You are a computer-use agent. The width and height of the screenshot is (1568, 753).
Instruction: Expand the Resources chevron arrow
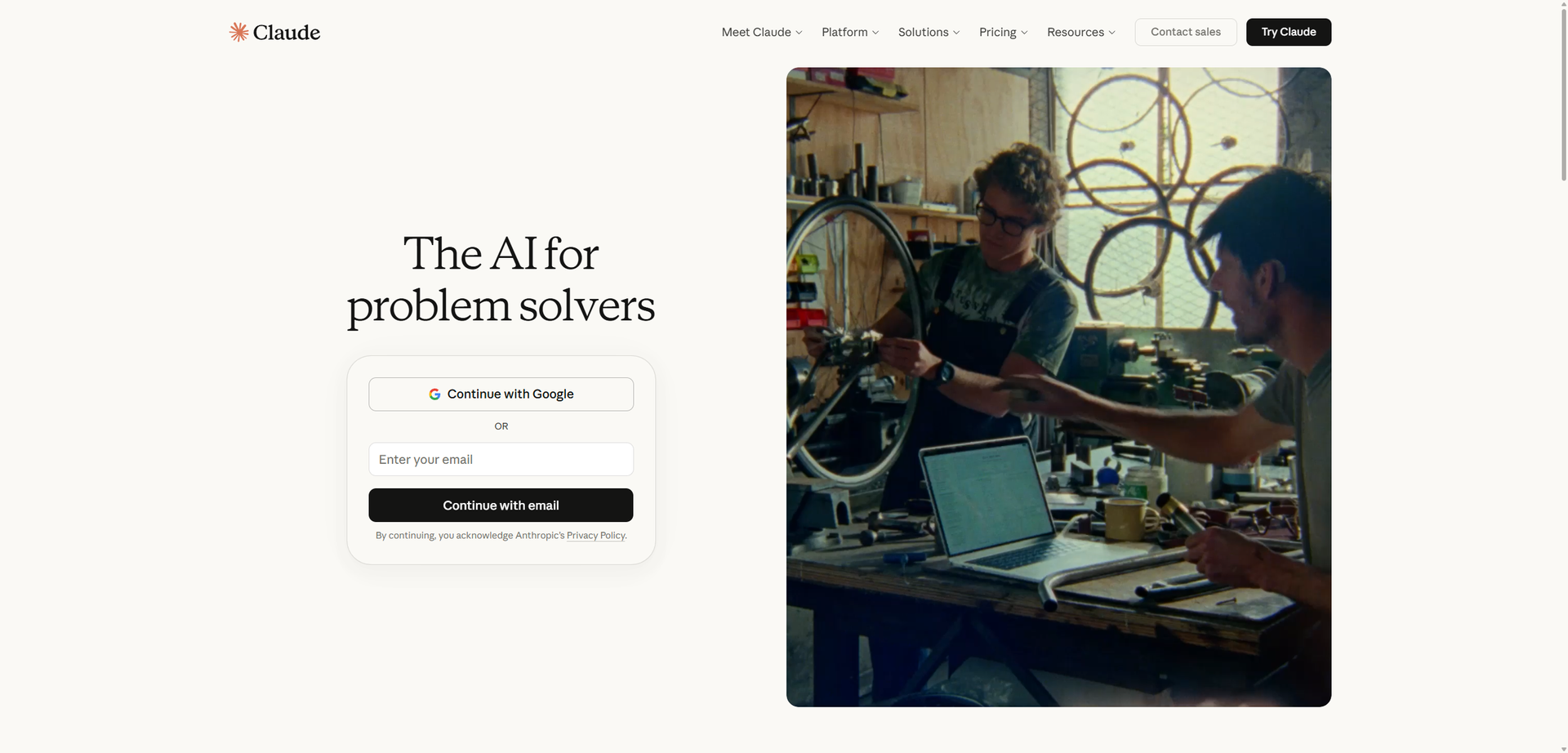pos(1111,33)
